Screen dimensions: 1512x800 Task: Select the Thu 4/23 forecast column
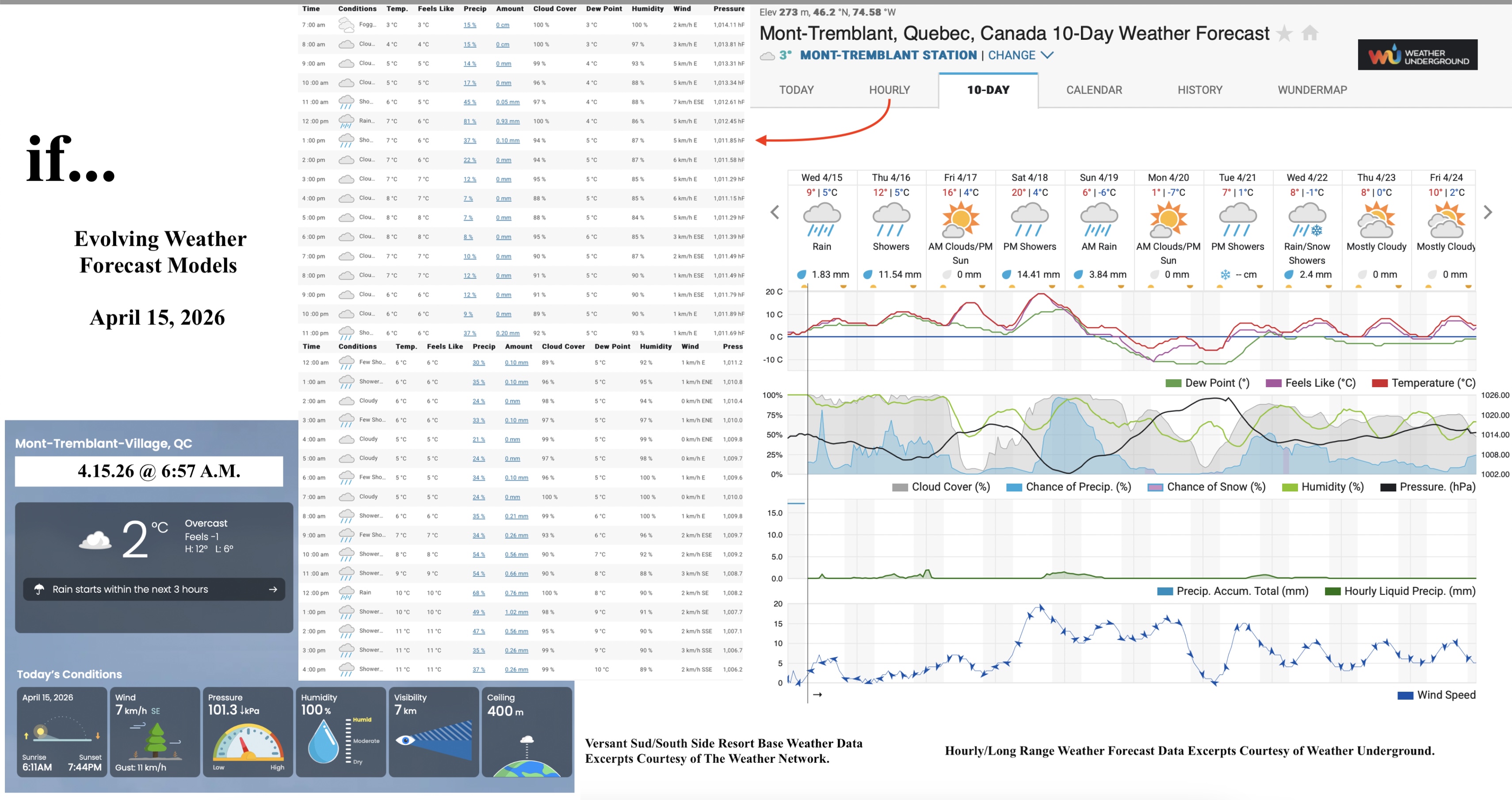pos(1376,177)
